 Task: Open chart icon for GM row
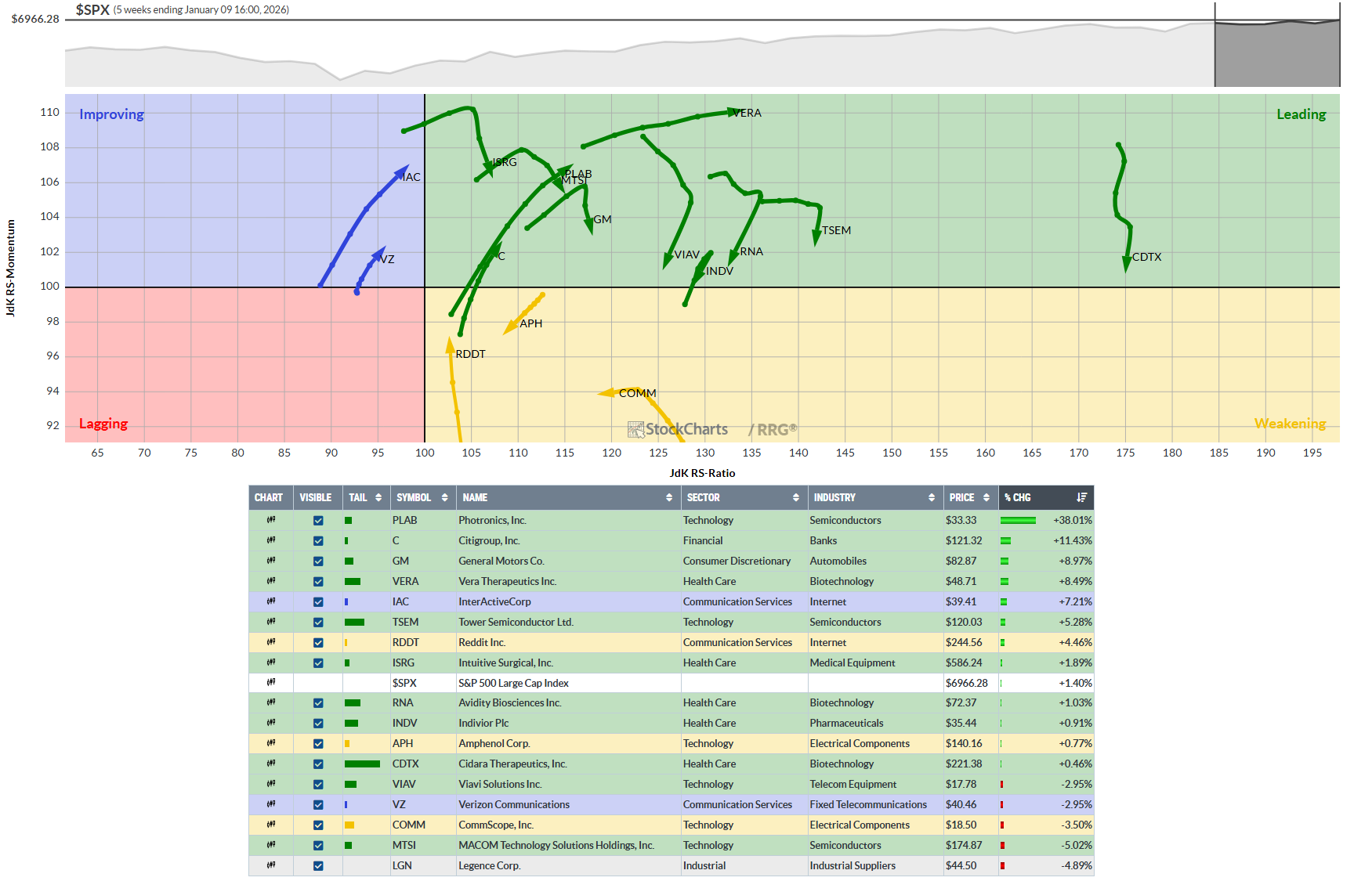tap(271, 561)
